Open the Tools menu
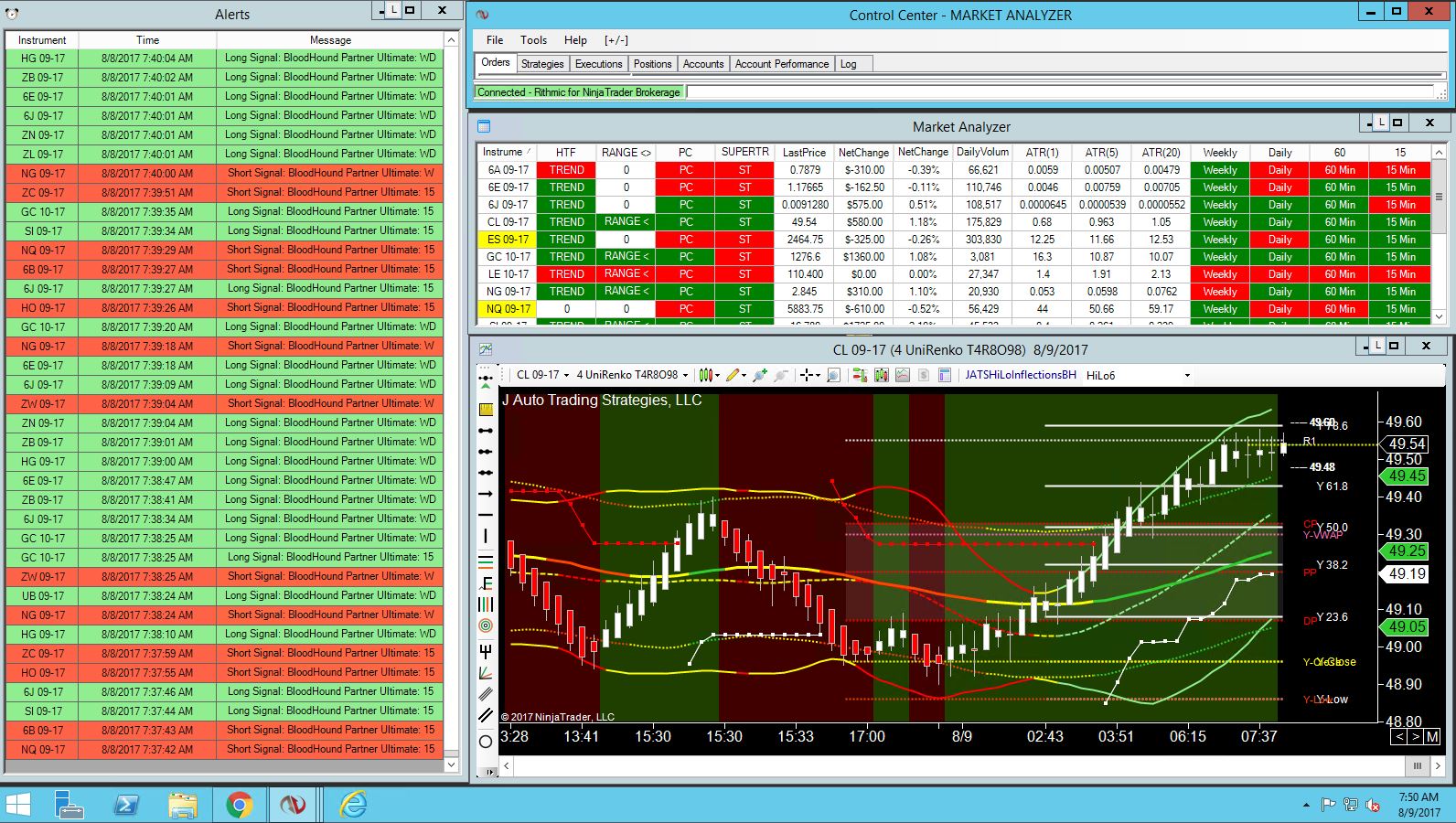This screenshot has height=823, width=1456. coord(533,40)
